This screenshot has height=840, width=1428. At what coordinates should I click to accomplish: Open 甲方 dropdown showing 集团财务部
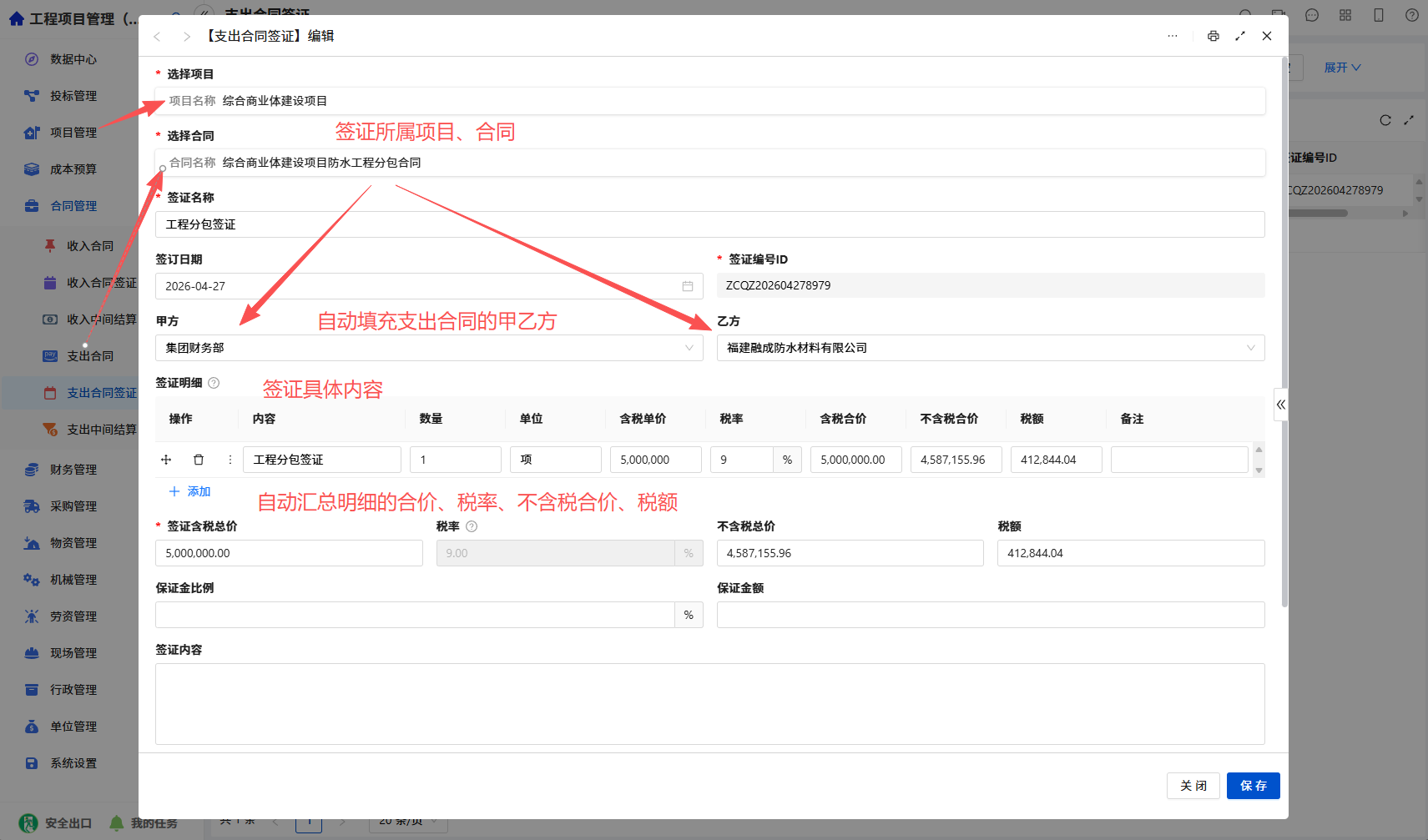point(429,348)
